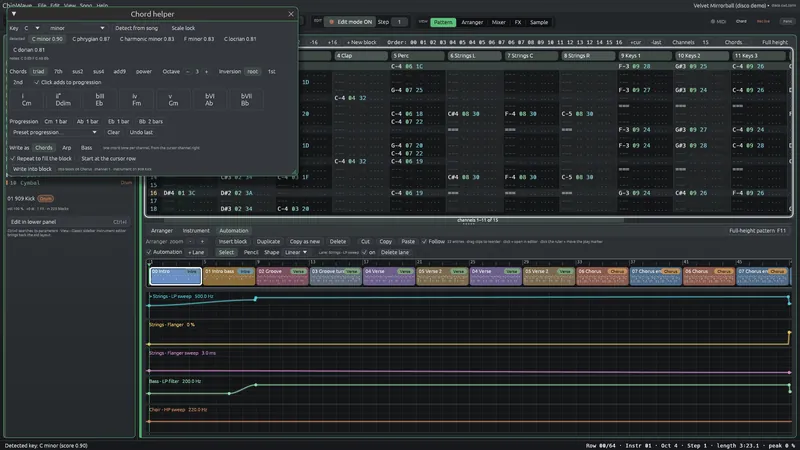Screen dimensions: 800x450
Task: Click Write into block button
Action: pos(32,169)
